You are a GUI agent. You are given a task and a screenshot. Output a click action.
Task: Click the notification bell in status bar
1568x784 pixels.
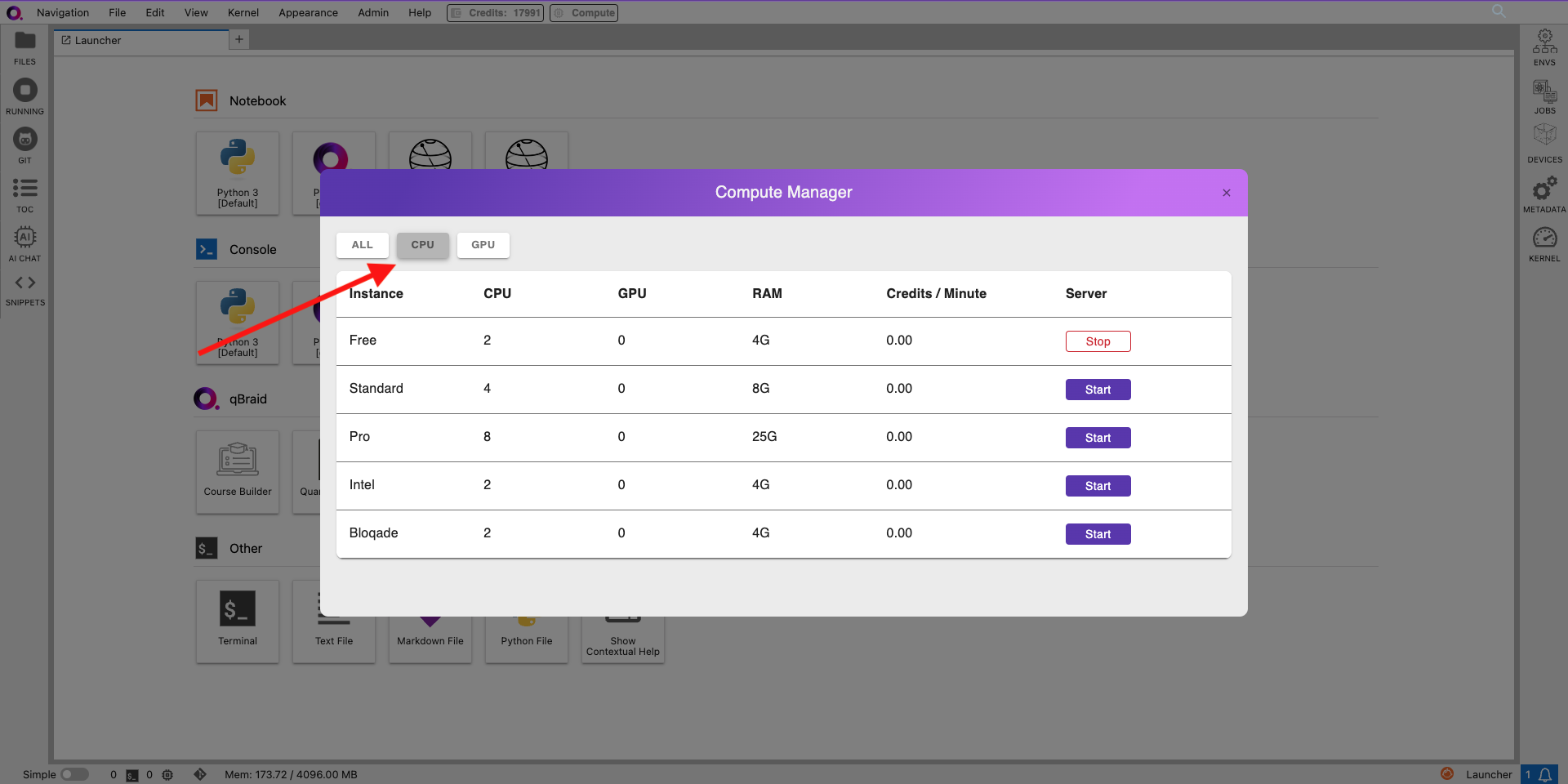[x=1545, y=774]
